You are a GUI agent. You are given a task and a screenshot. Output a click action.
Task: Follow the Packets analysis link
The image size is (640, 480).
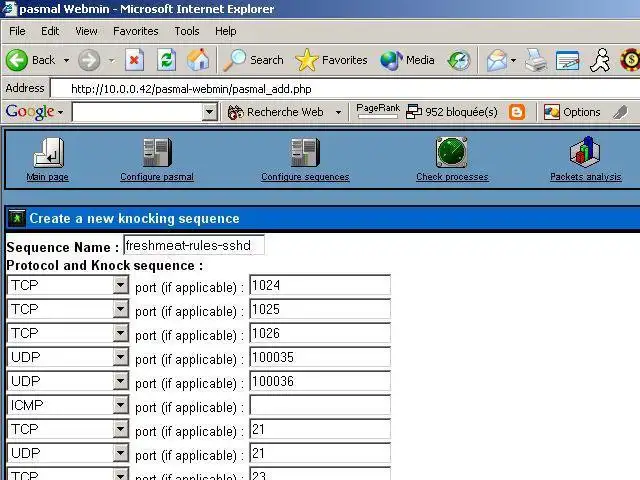[585, 177]
